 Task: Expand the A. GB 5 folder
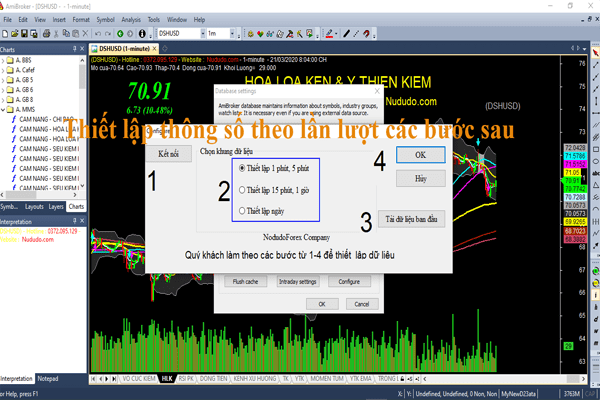[x=3, y=80]
